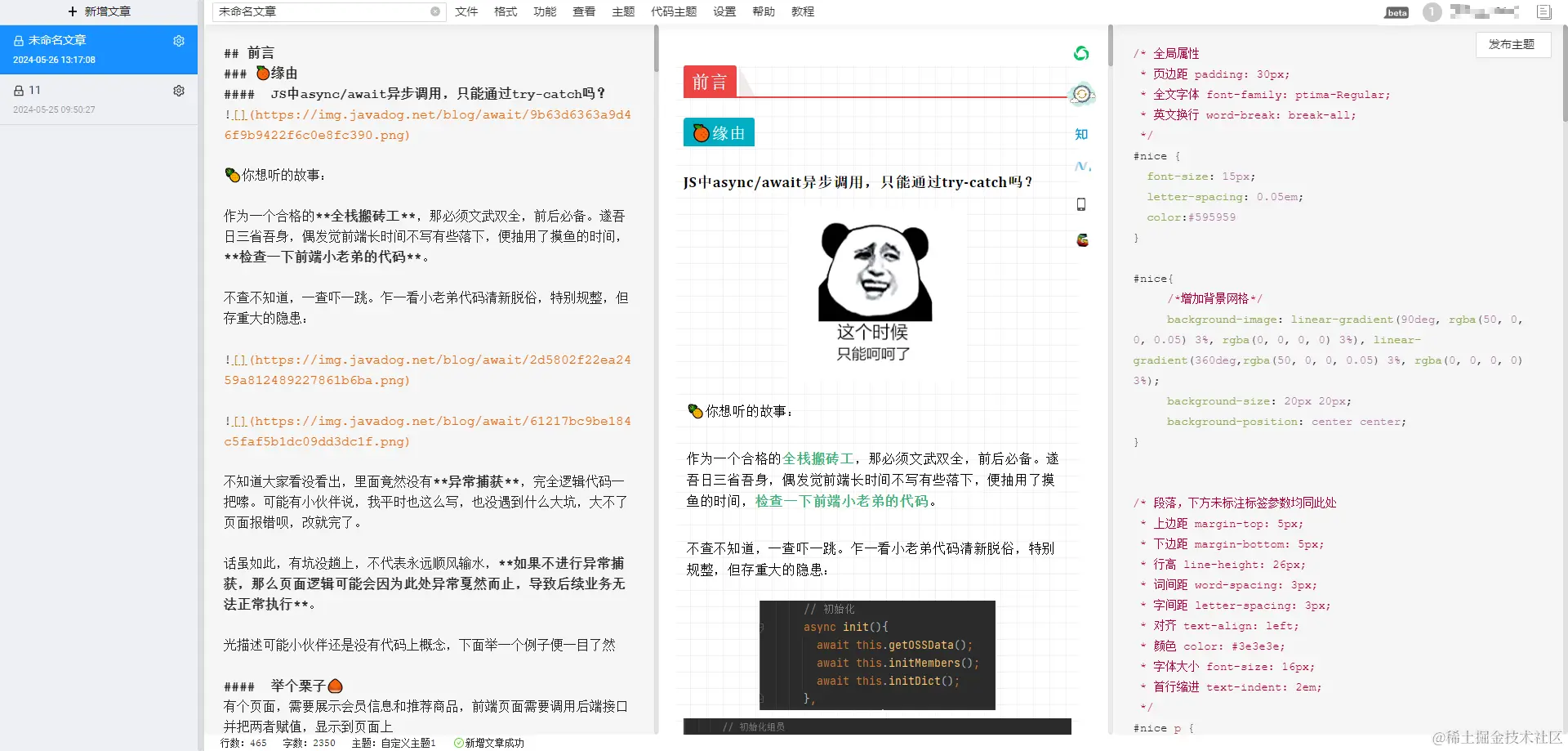Click the CSS theme pane vertical scrollbar
Viewport: 1568px width, 751px height.
[1565, 74]
